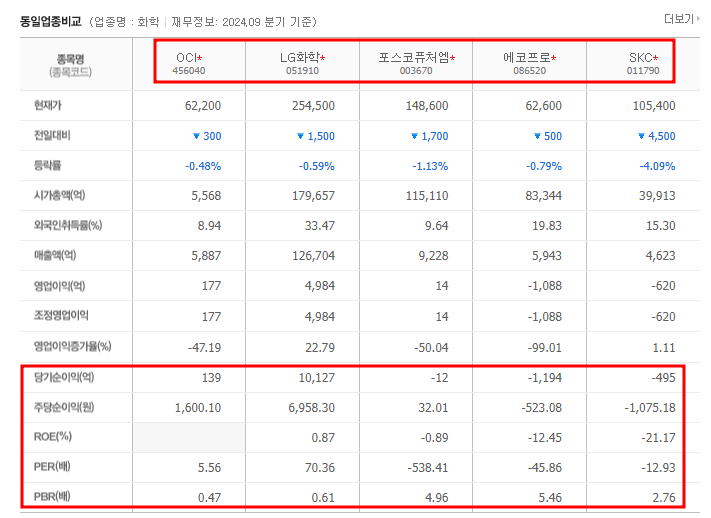Select EPS 1,600.10 cell
The image size is (711, 518).
pyautogui.click(x=198, y=407)
